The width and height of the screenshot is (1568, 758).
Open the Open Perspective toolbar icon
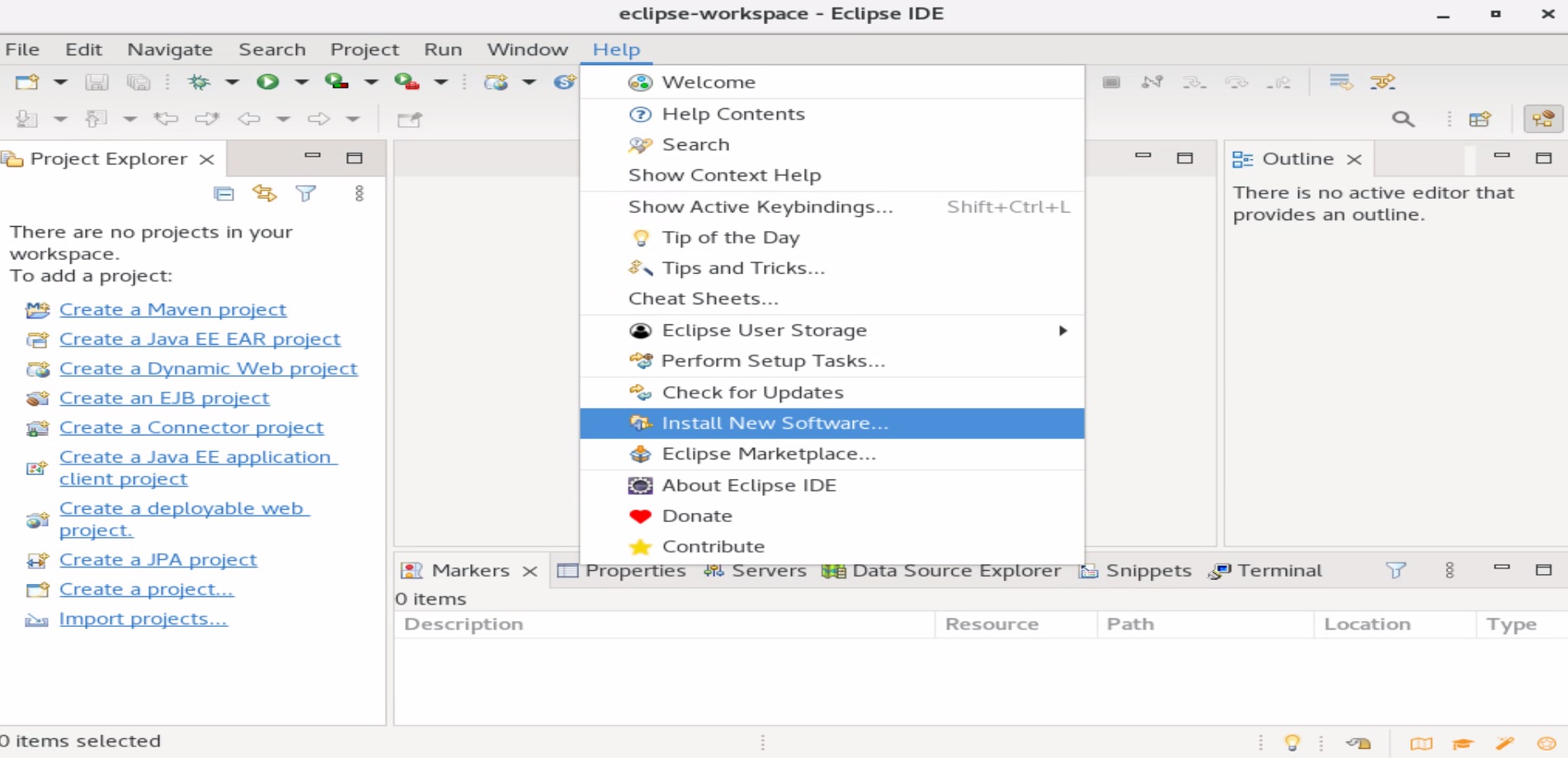point(1480,120)
